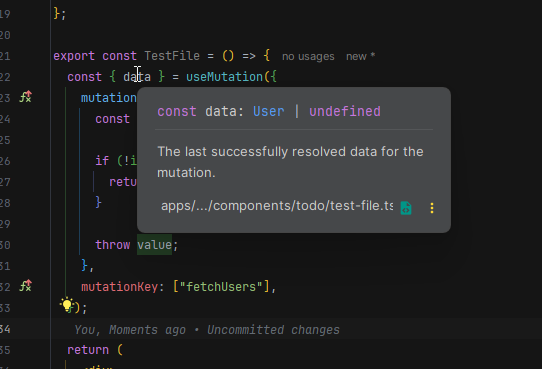The image size is (542, 369).
Task: Open the yellow lightbulb quick-fix icon
Action: coord(67,305)
